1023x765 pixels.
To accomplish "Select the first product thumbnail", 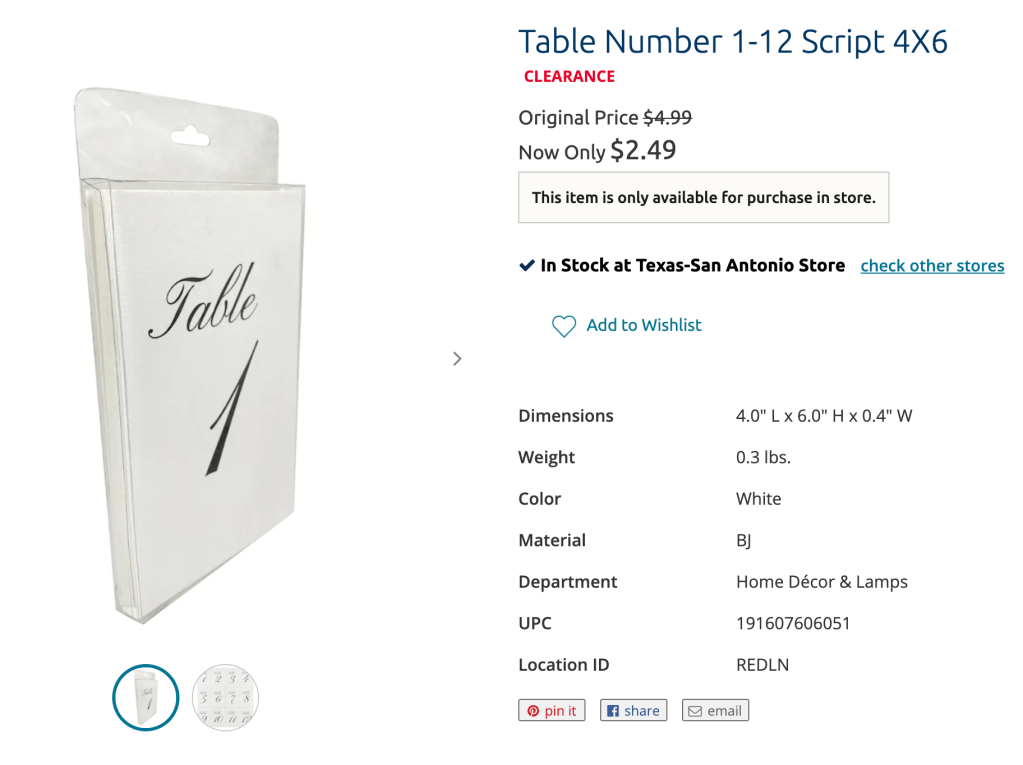I will coord(146,696).
